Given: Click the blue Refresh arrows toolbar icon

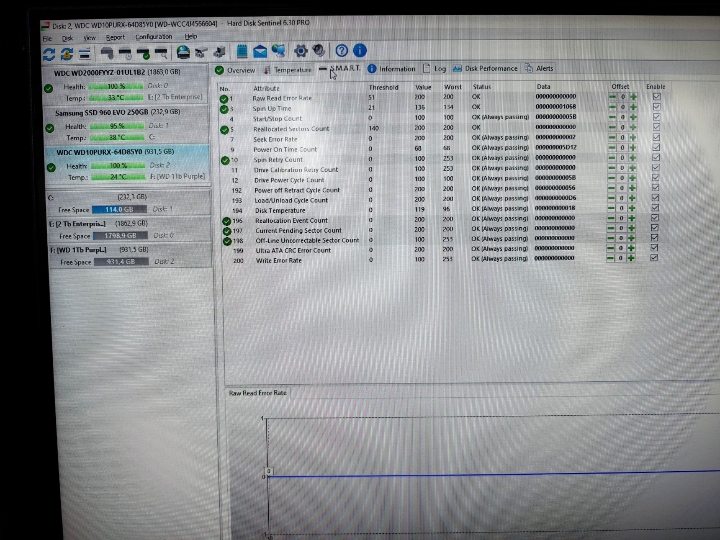Looking at the screenshot, I should 49,55.
